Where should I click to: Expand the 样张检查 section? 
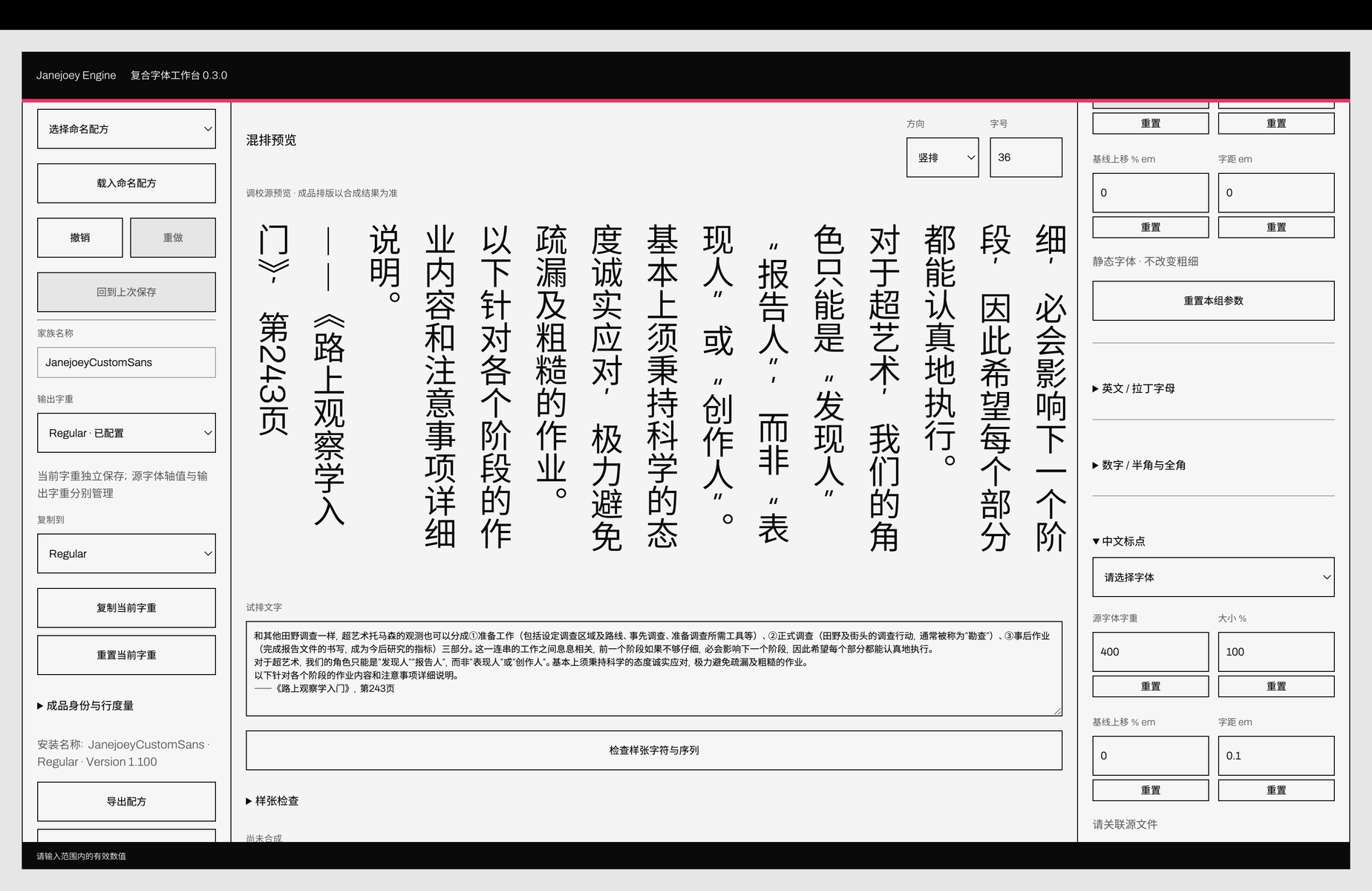[x=272, y=800]
